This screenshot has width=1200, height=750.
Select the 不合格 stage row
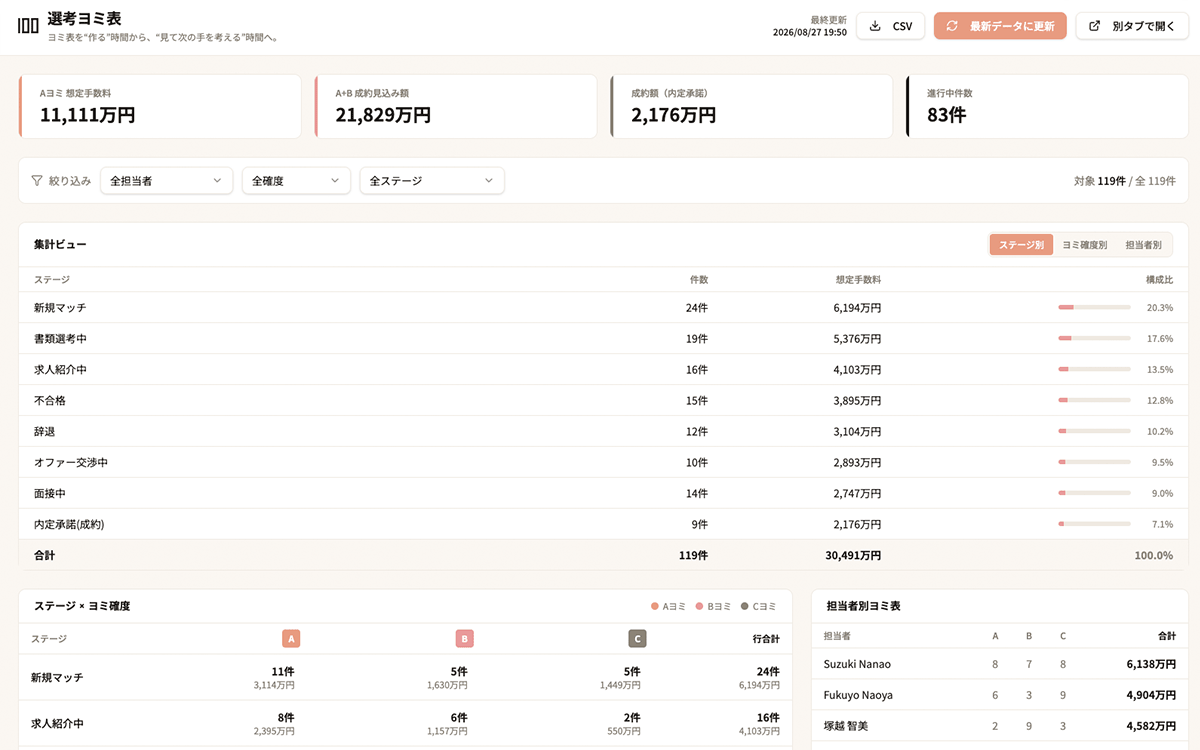[603, 401]
